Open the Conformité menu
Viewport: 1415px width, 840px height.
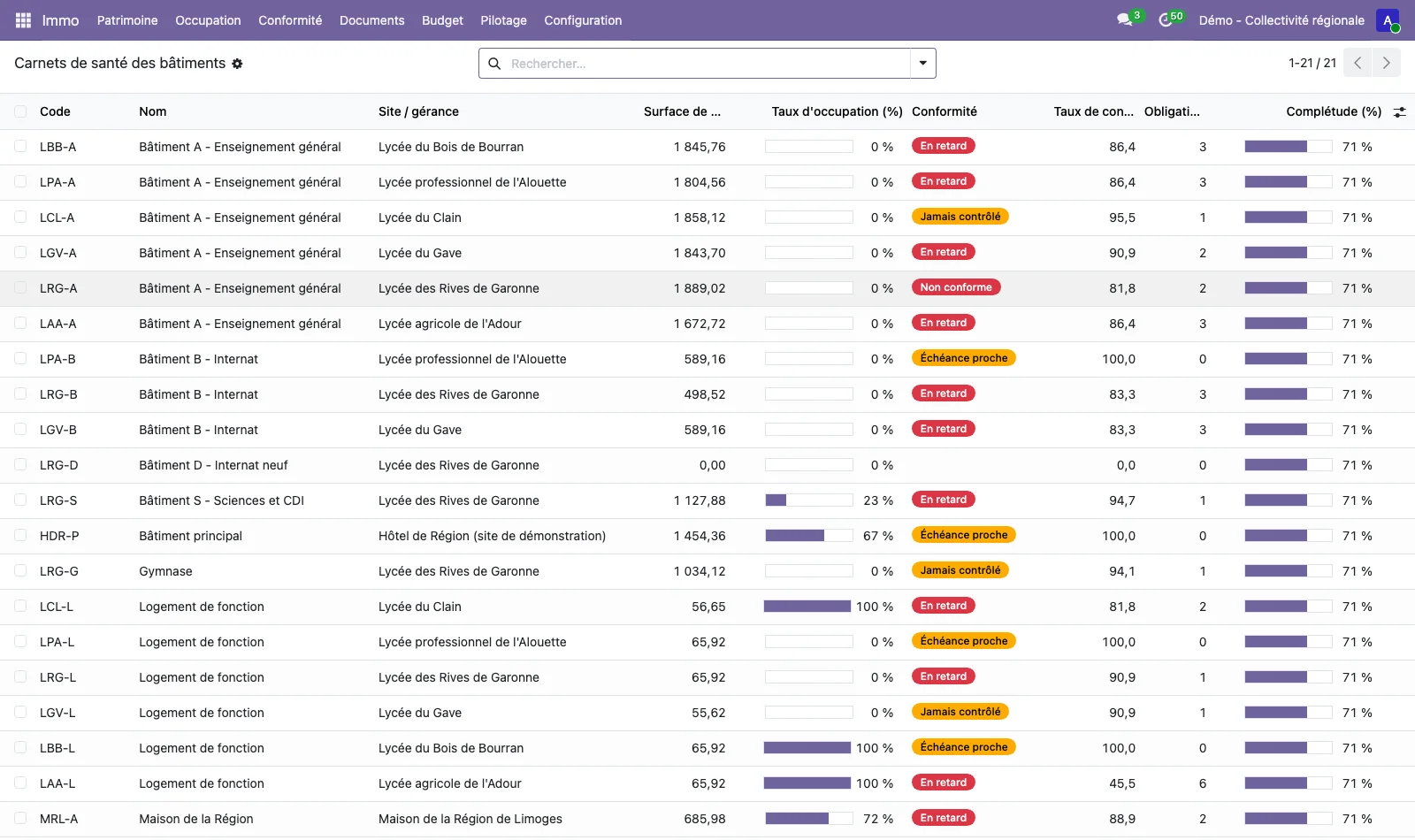290,20
